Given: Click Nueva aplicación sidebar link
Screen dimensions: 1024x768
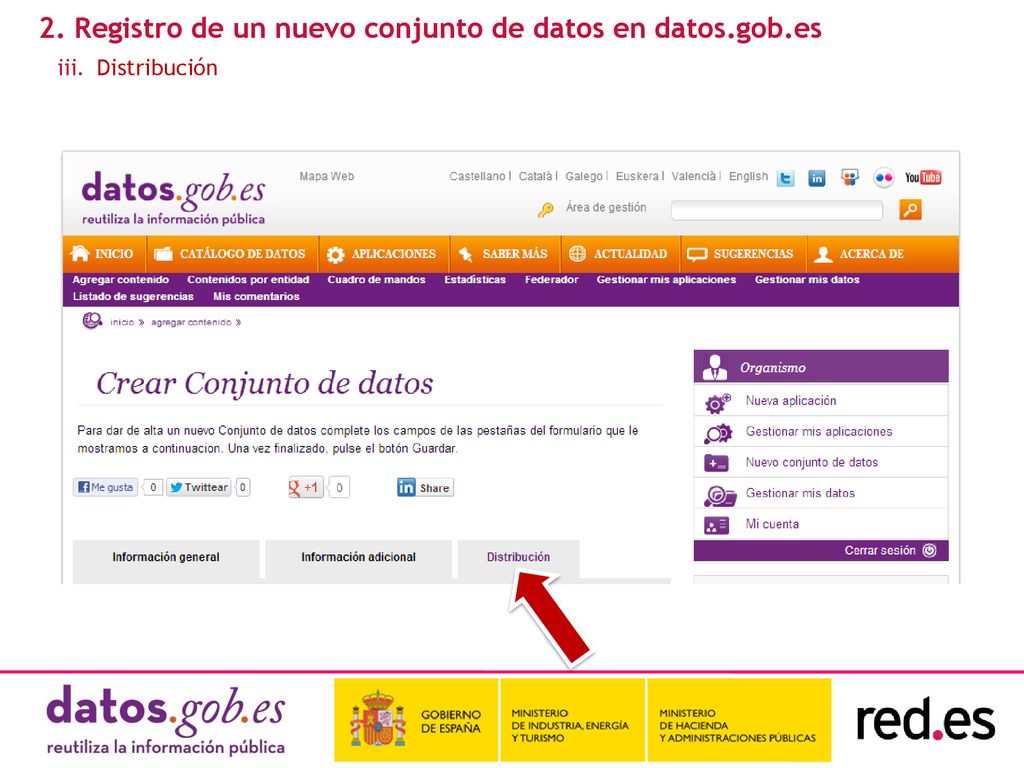Looking at the screenshot, I should (x=791, y=401).
